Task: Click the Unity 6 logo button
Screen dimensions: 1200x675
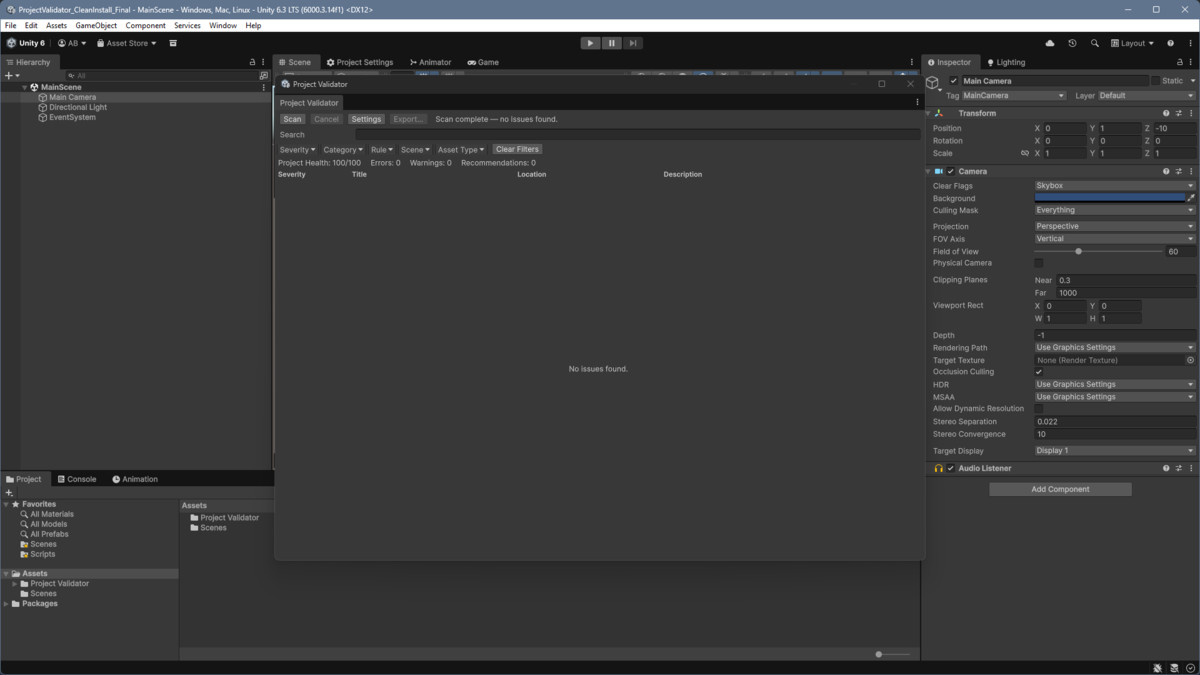Action: pos(25,43)
